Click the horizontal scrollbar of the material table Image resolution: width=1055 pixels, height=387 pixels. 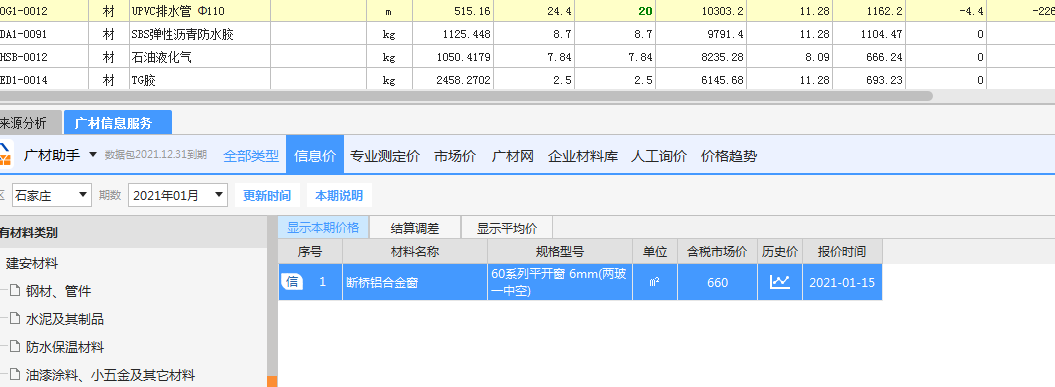466,96
